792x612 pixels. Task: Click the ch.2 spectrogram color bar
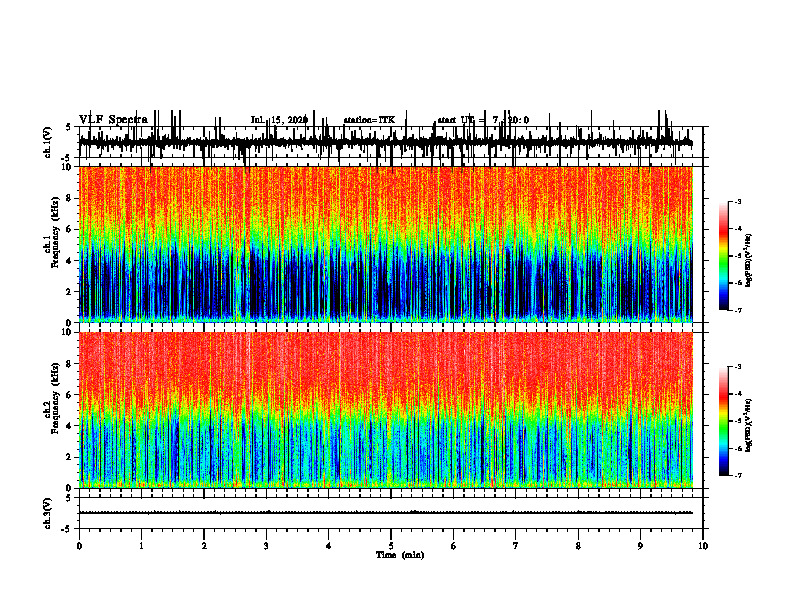(x=724, y=421)
